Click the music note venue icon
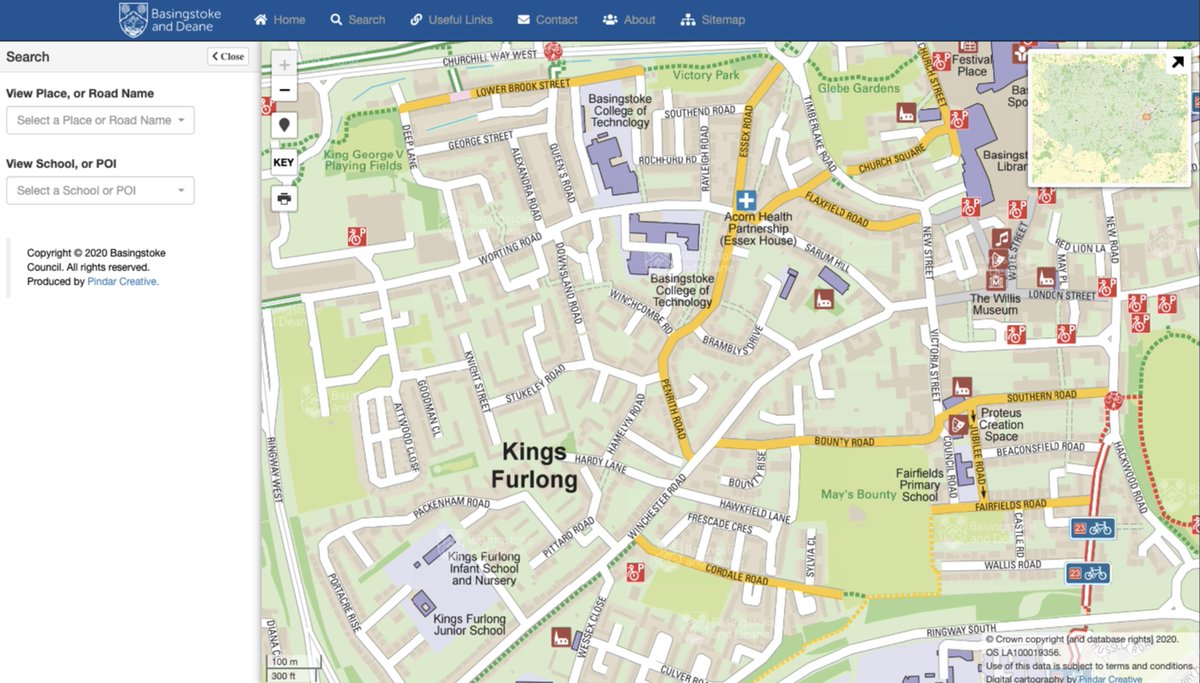Image resolution: width=1200 pixels, height=683 pixels. pos(1001,238)
